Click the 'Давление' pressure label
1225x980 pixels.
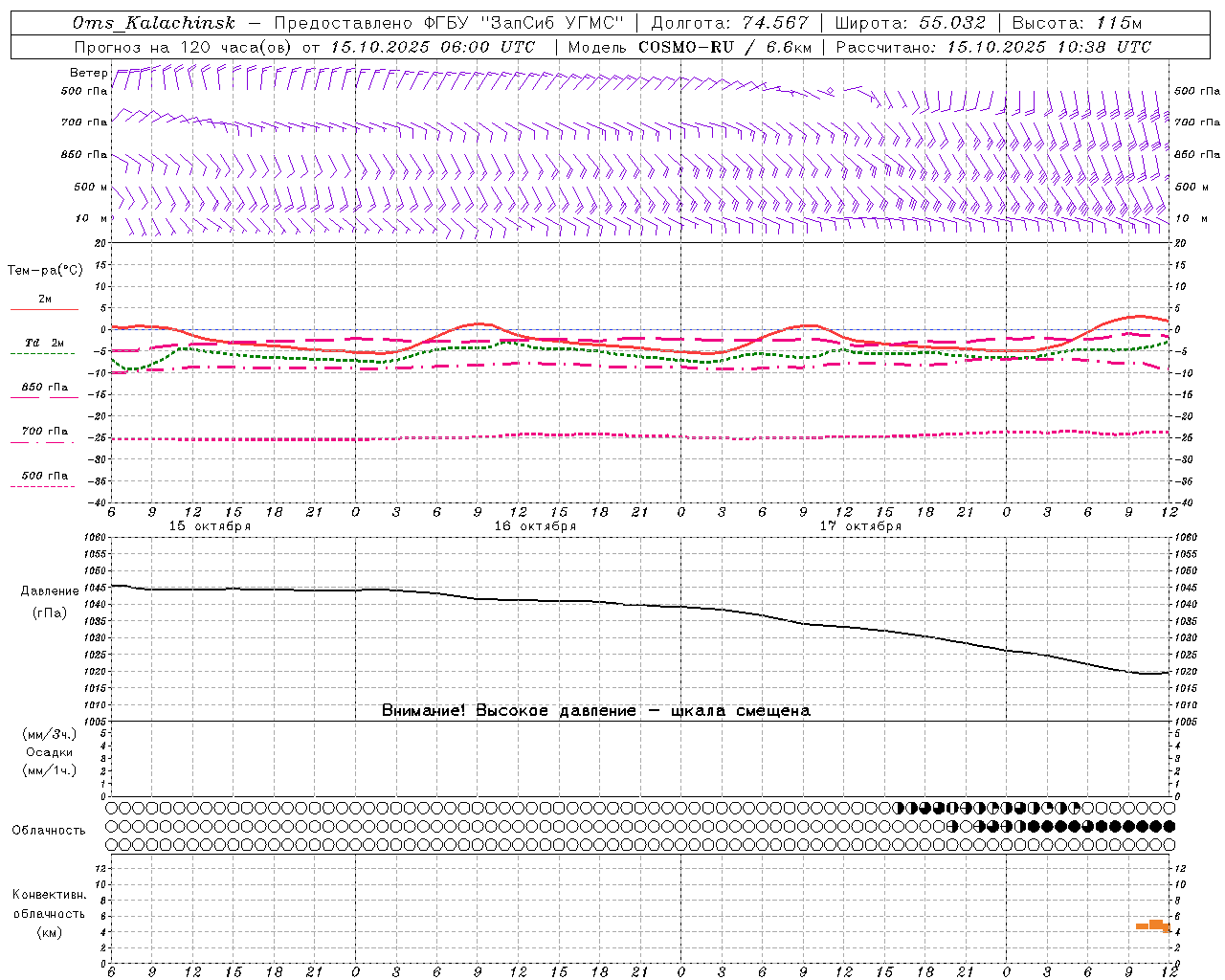(49, 590)
